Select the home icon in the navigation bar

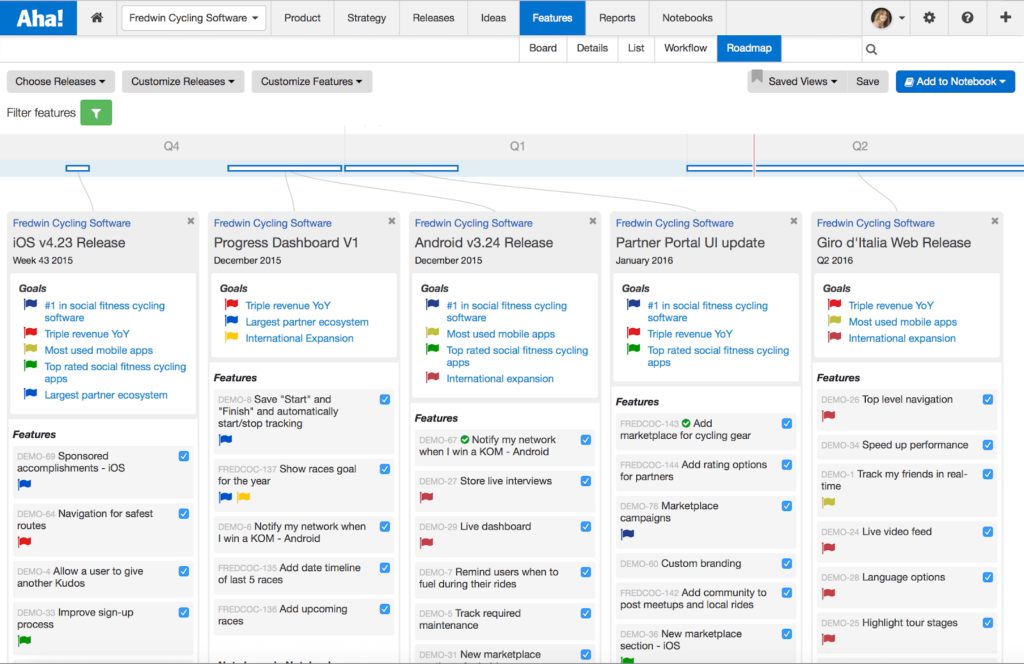coord(96,17)
